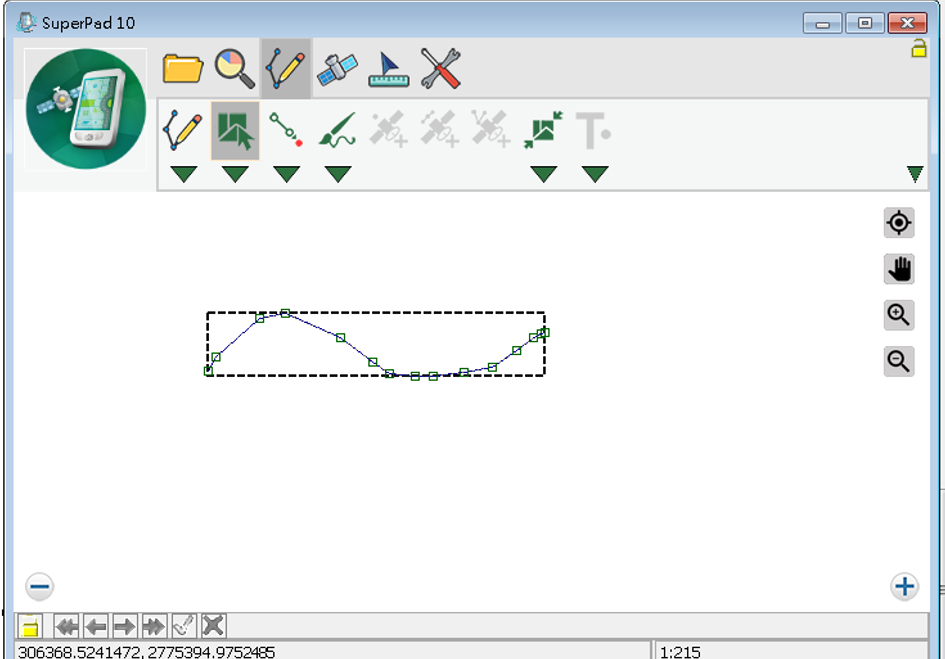Toggle the yellow padlock in the top corner
This screenshot has width=945, height=659.
pos(918,48)
